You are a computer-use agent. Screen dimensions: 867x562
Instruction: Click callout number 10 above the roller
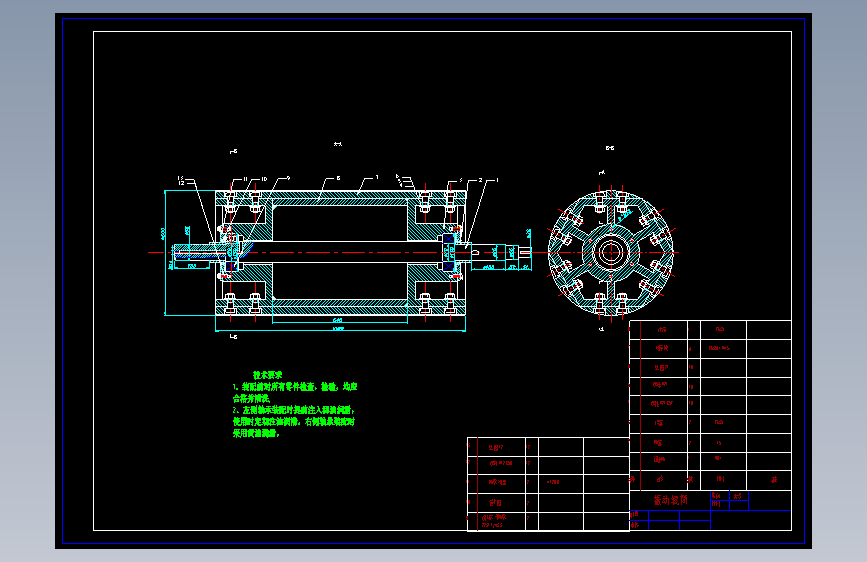pos(264,179)
